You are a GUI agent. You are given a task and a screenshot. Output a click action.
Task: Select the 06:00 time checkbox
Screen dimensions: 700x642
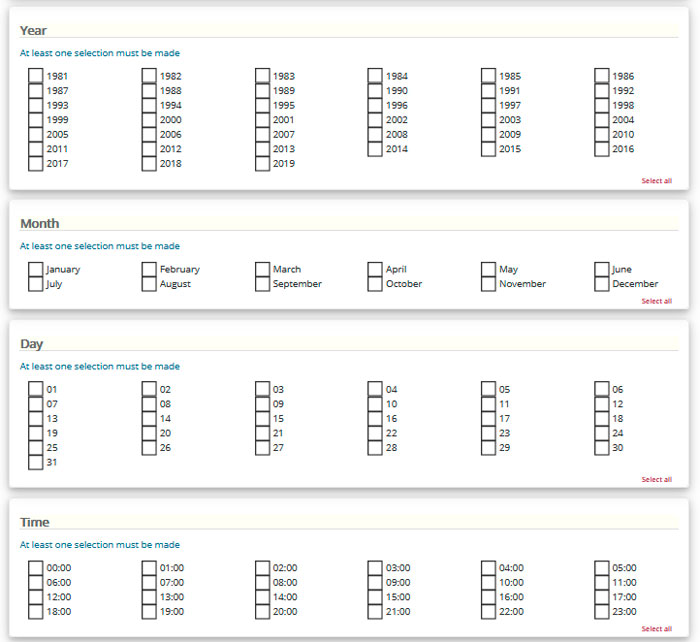click(x=36, y=582)
